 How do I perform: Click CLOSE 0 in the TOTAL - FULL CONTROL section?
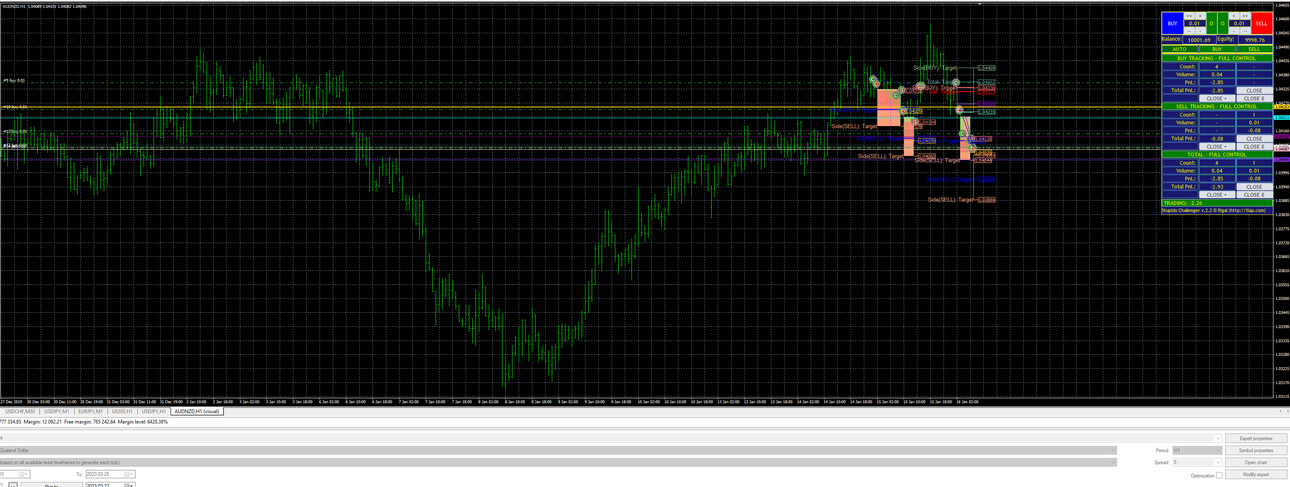1254,194
